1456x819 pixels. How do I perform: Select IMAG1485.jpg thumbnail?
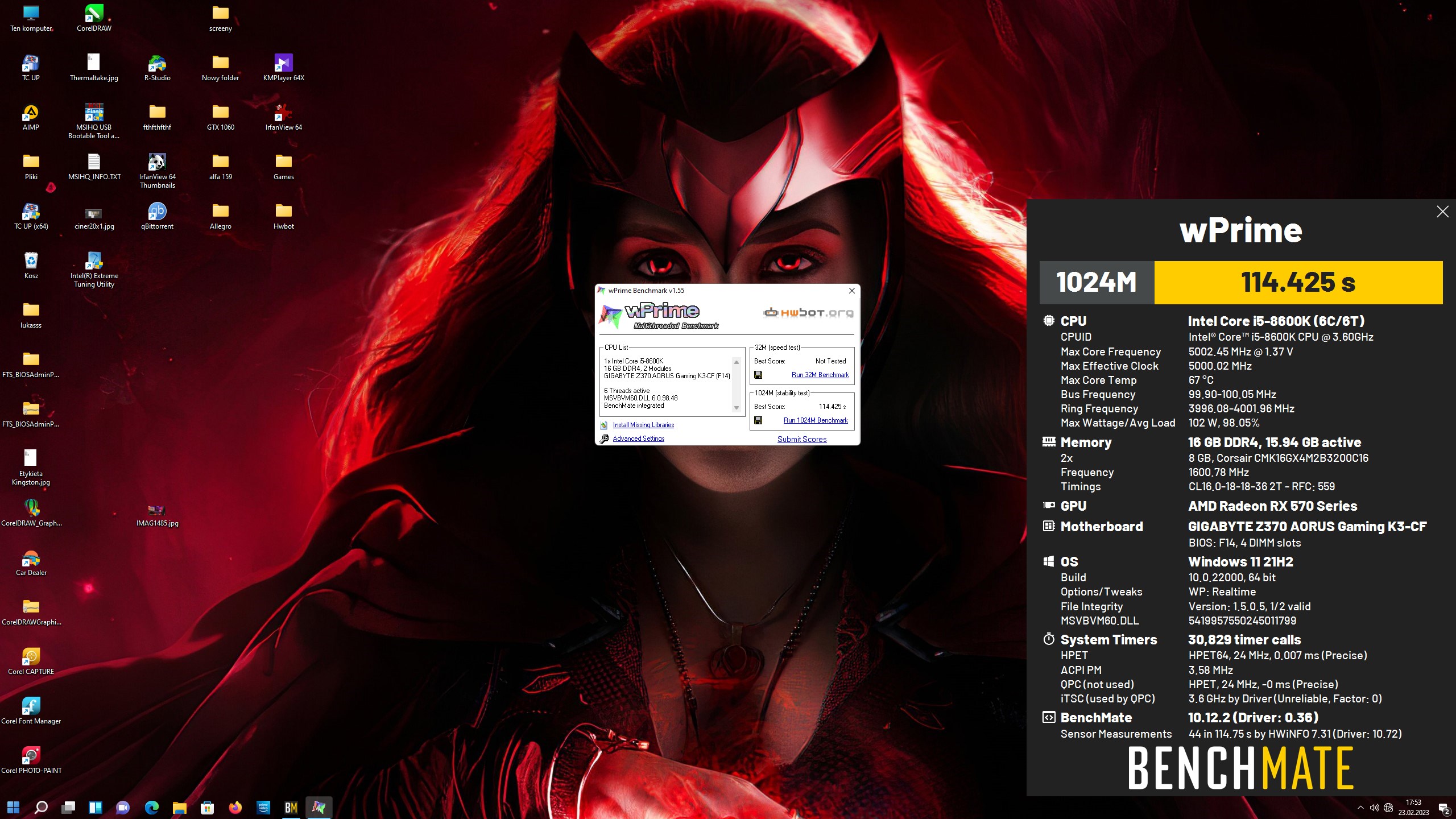[157, 516]
